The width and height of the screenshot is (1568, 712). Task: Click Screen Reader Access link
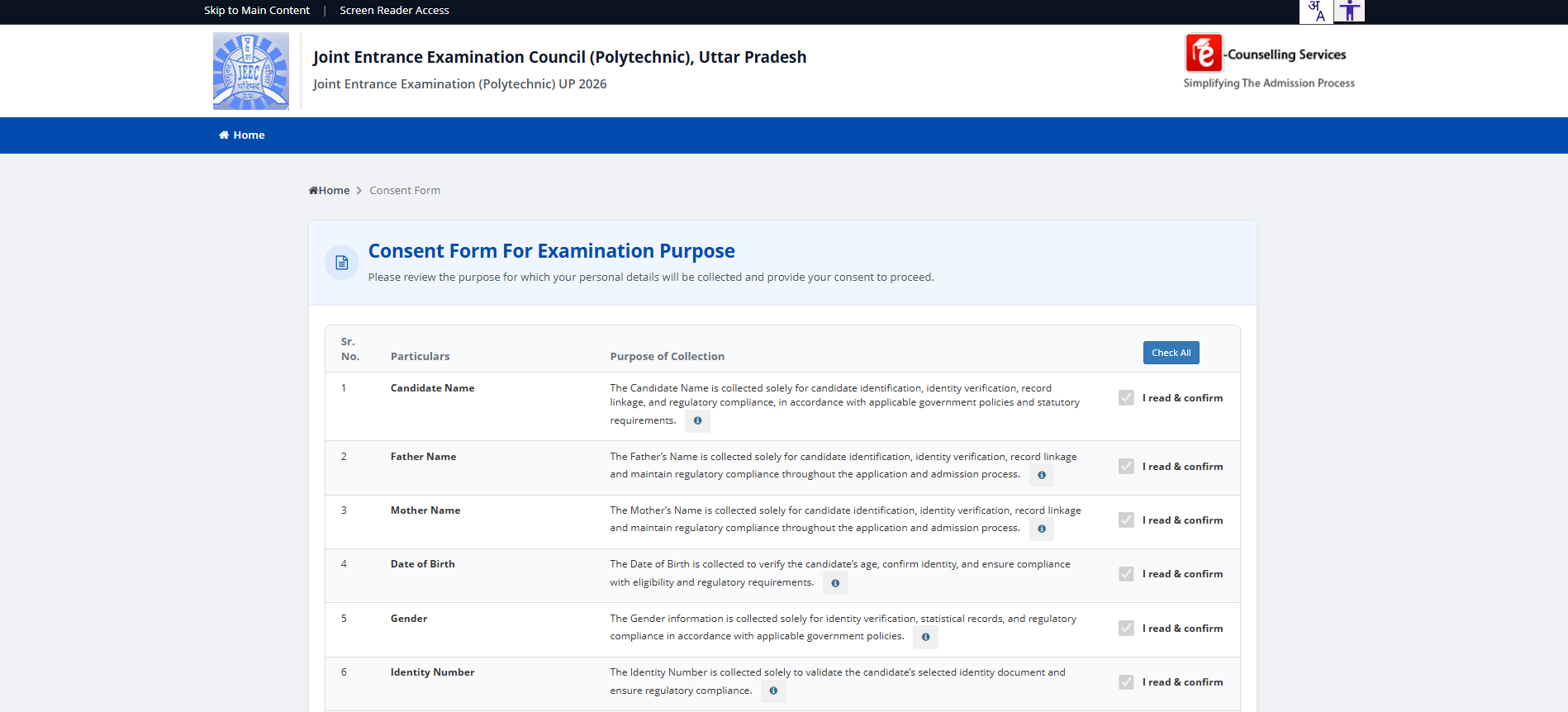coord(394,11)
